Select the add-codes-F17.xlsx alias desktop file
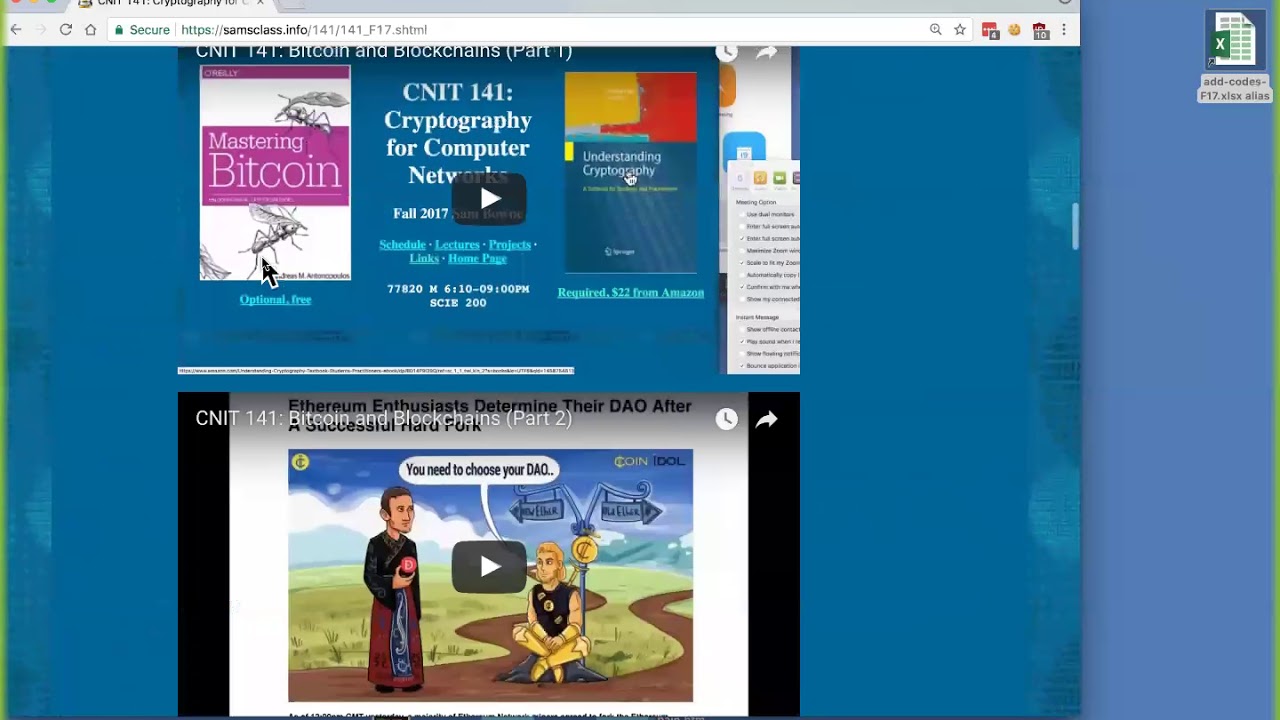 pyautogui.click(x=1235, y=57)
